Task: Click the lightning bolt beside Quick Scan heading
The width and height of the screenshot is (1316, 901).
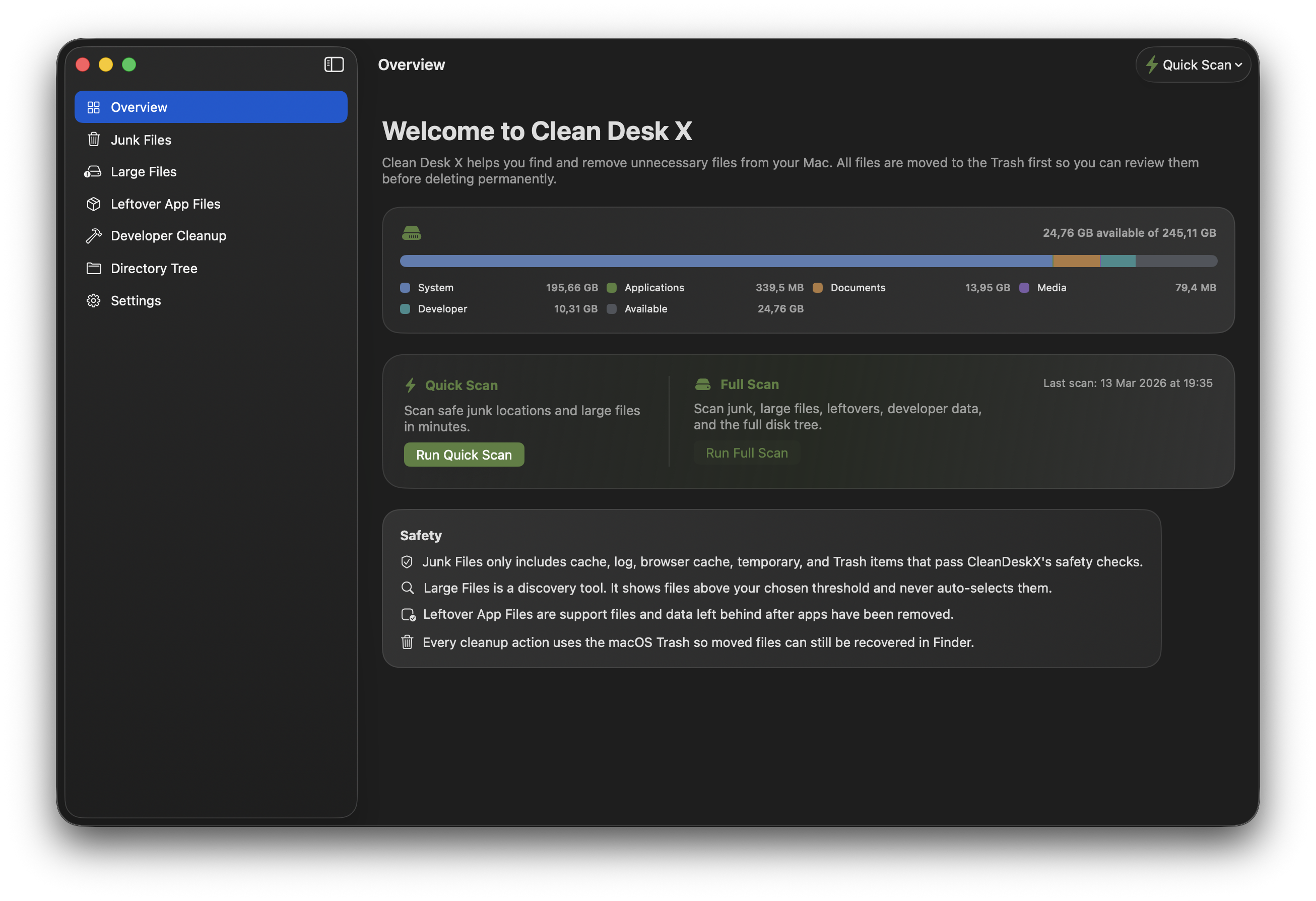Action: (x=411, y=385)
